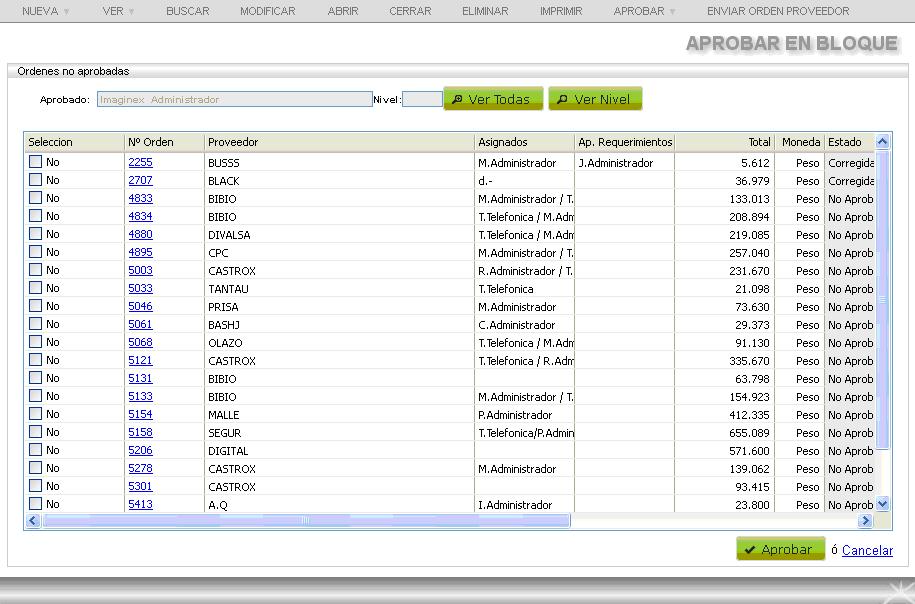This screenshot has height=604, width=915.
Task: Click provider cell A.Q
Action: (x=218, y=505)
